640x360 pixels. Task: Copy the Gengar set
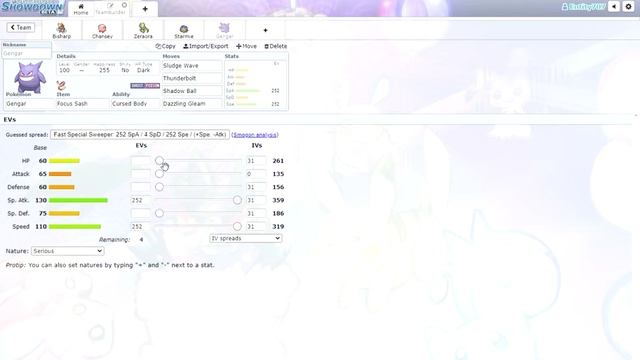[x=165, y=46]
